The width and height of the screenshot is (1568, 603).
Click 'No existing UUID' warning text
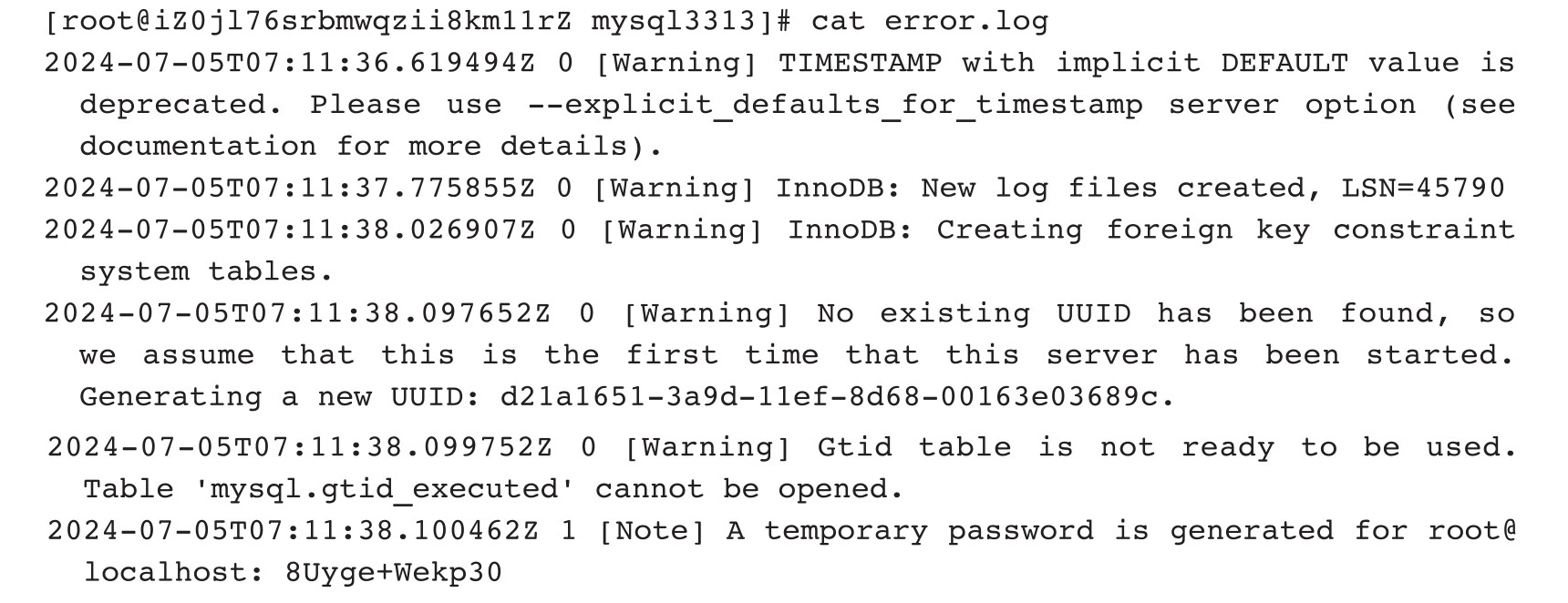pyautogui.click(x=974, y=314)
